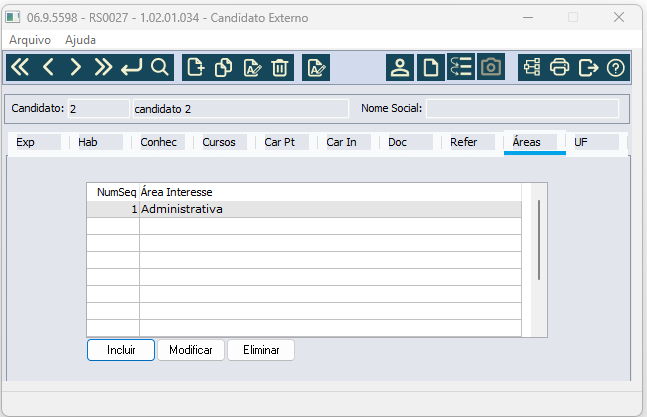Close the Candidato Externo window

click(619, 17)
